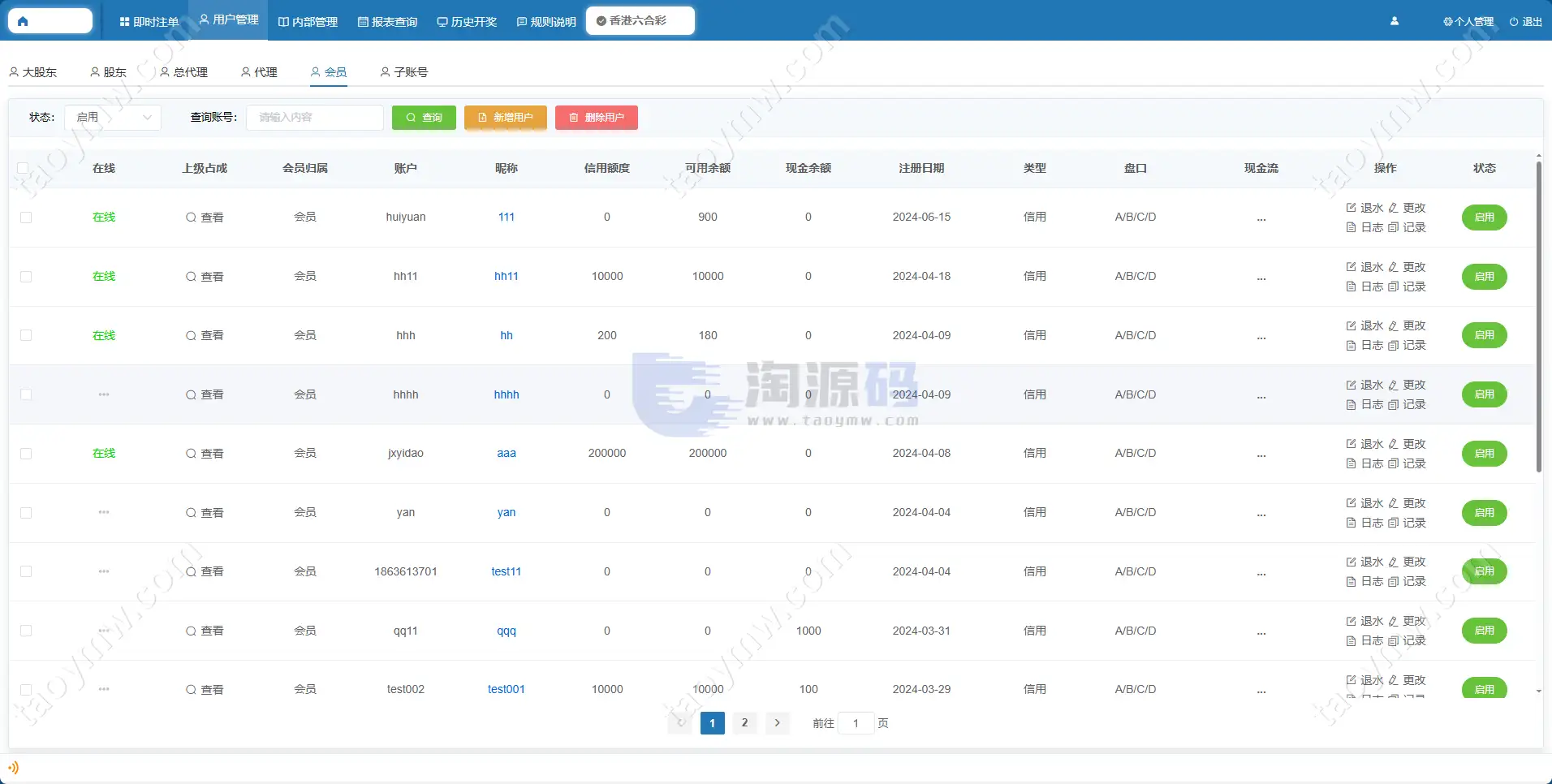The width and height of the screenshot is (1552, 784).
Task: Switch to 总代理 tab
Action: coord(184,72)
